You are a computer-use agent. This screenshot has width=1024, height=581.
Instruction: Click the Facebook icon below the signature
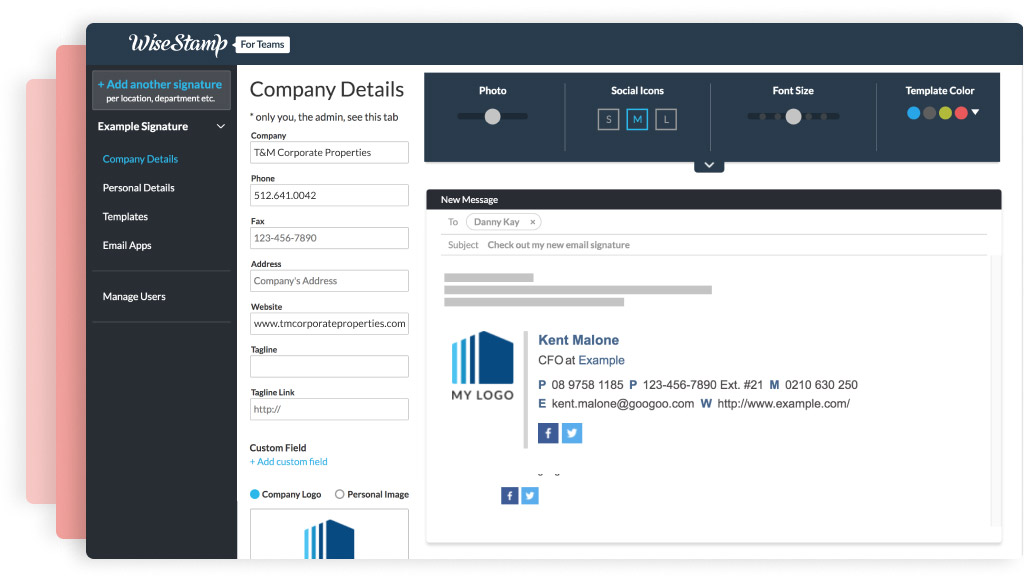click(x=509, y=495)
